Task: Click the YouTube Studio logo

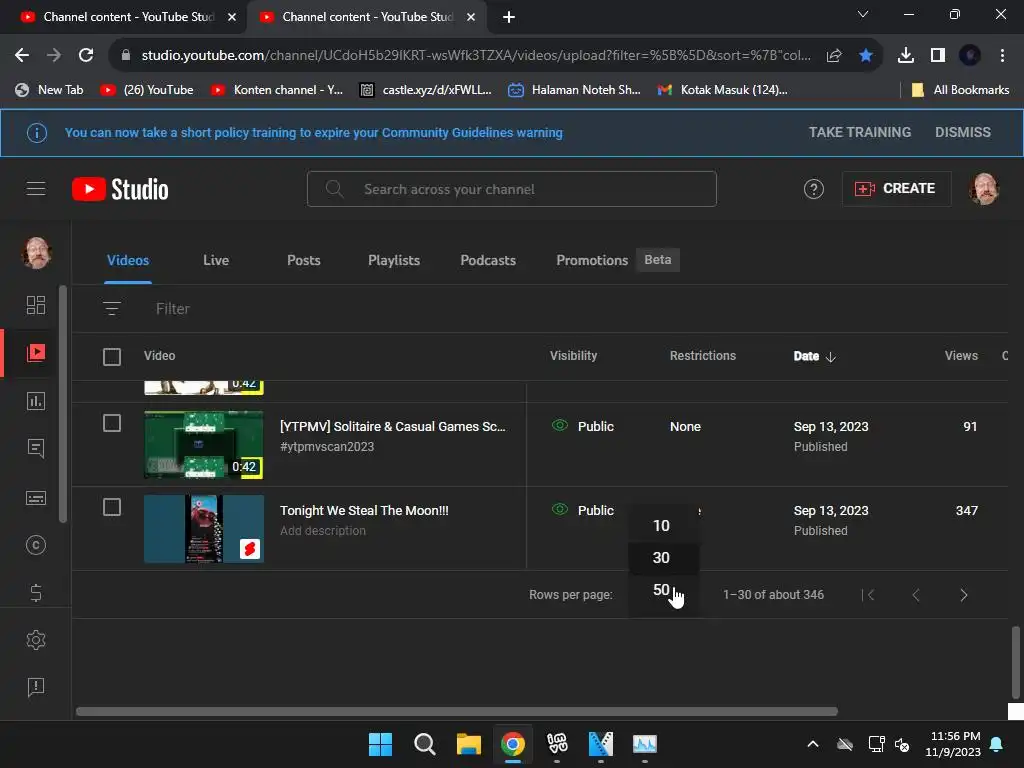Action: 120,189
